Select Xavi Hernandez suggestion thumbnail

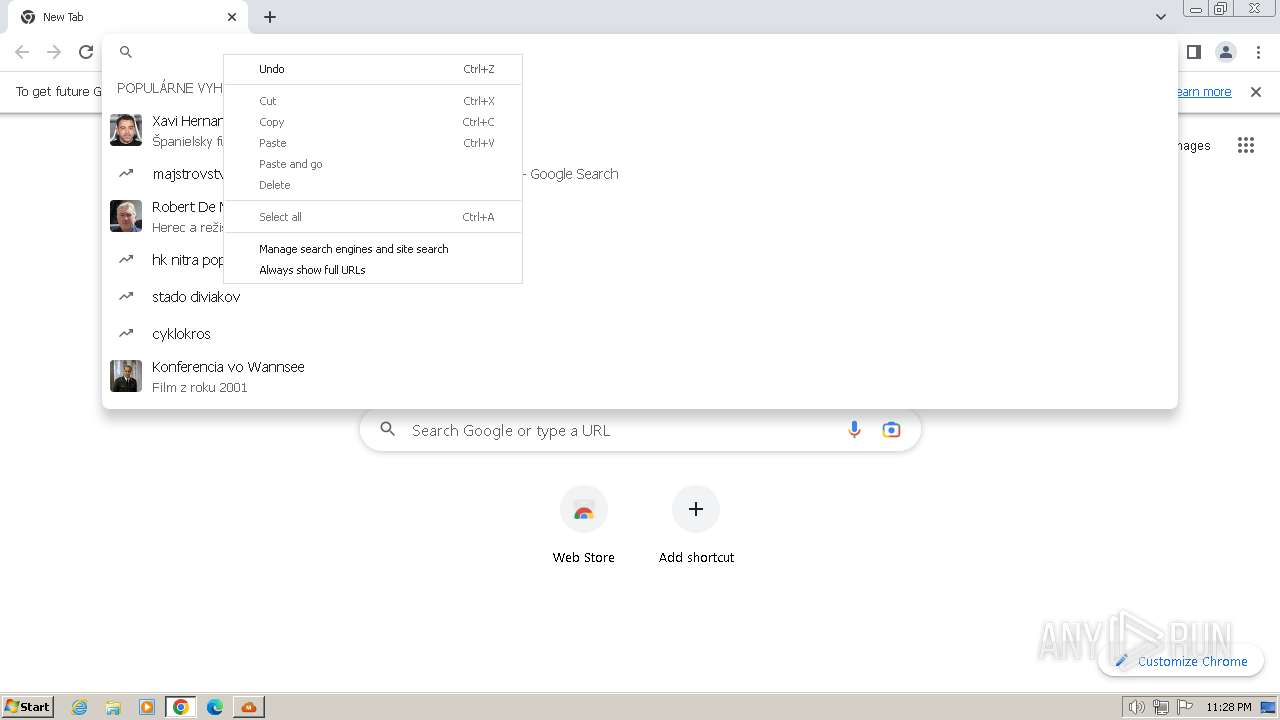(x=126, y=130)
